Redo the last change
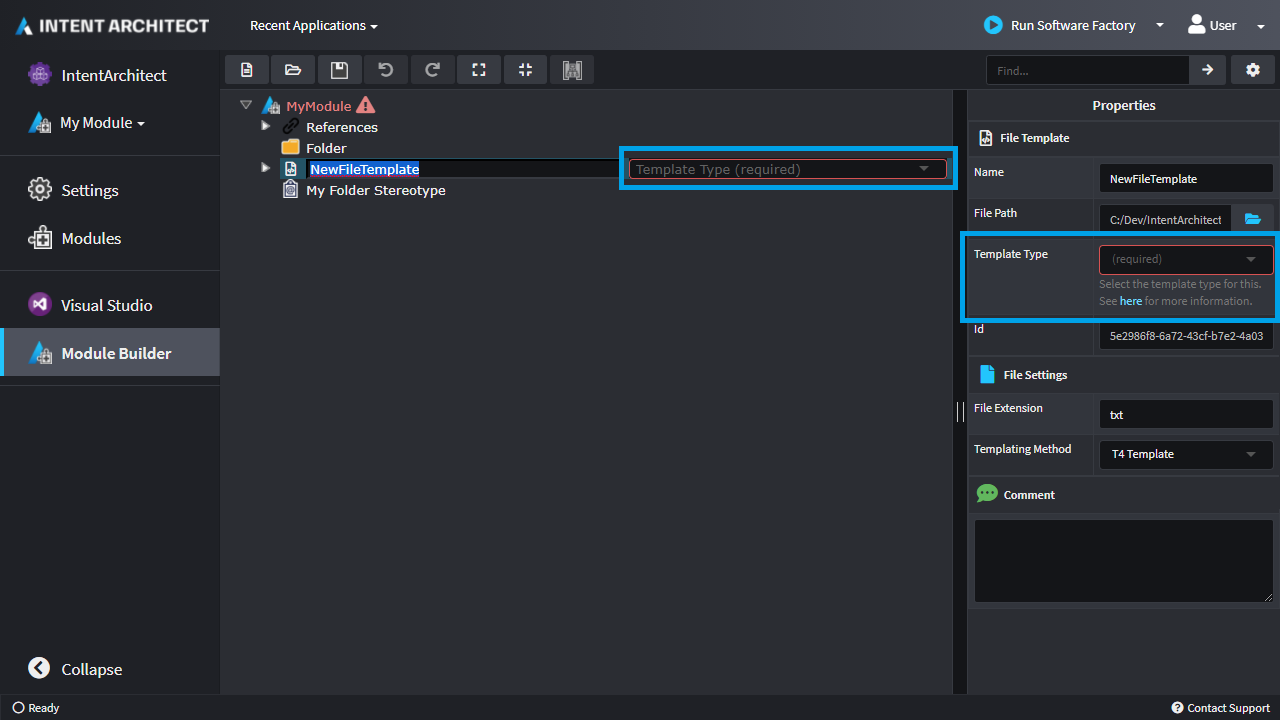This screenshot has width=1280, height=720. (x=432, y=70)
